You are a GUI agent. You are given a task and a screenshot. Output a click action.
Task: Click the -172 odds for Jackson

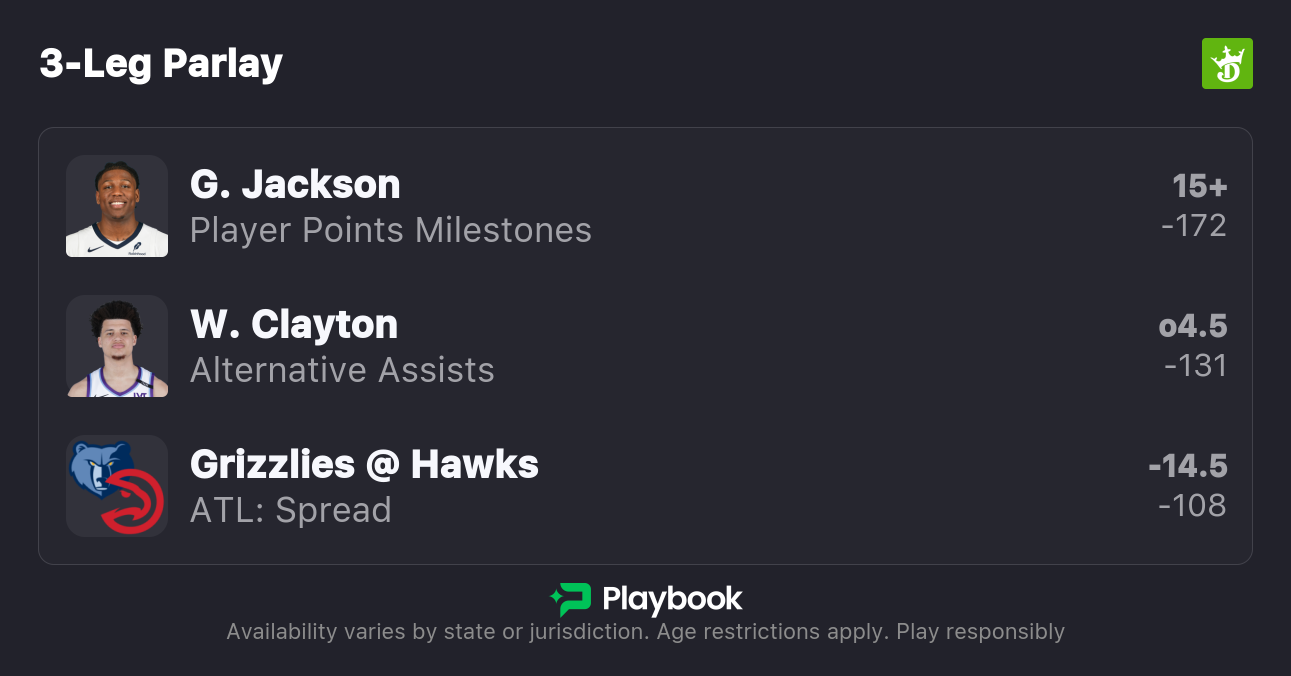pos(1193,226)
